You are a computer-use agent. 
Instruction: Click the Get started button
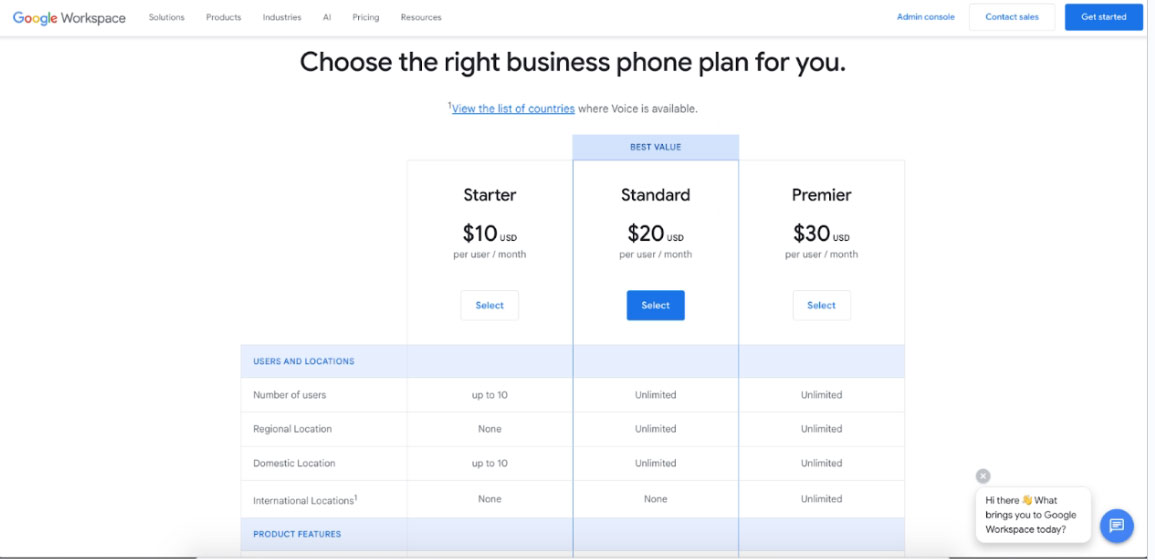1103,17
